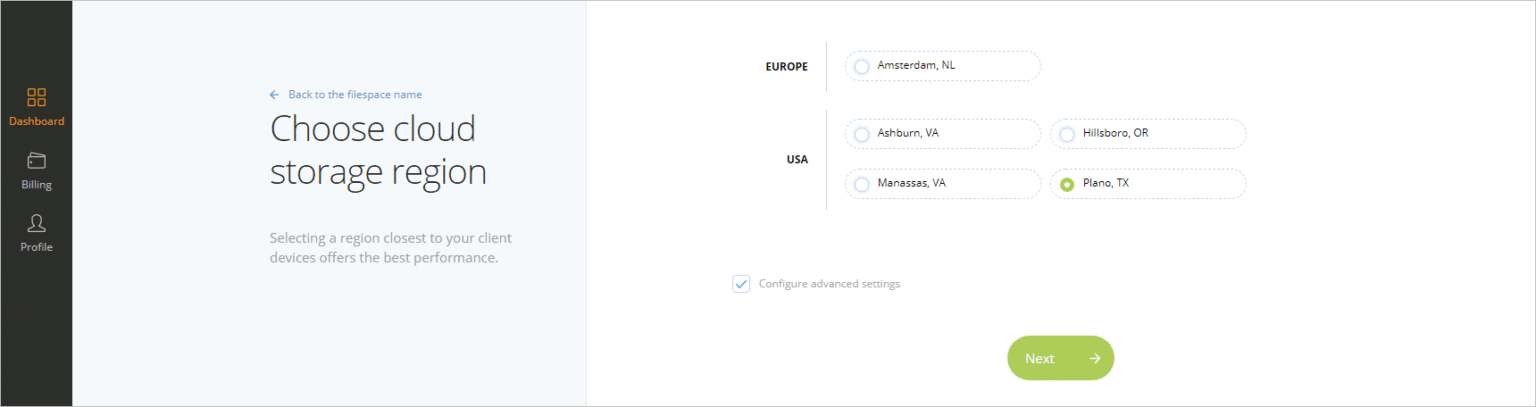Image resolution: width=1536 pixels, height=407 pixels.
Task: Click the Hillsboro, OR region option box
Action: coord(1148,134)
